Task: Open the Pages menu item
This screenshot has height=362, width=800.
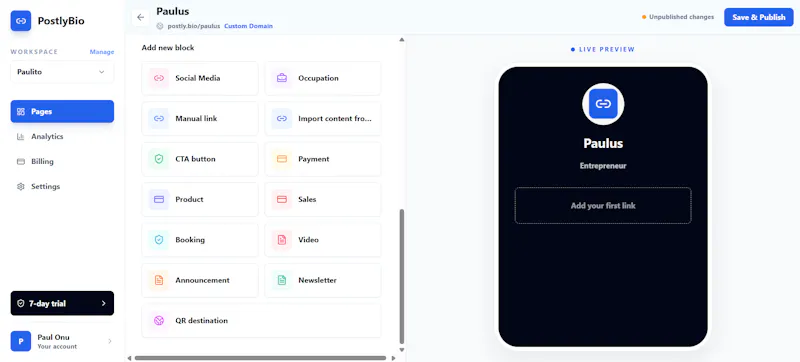Action: 62,112
